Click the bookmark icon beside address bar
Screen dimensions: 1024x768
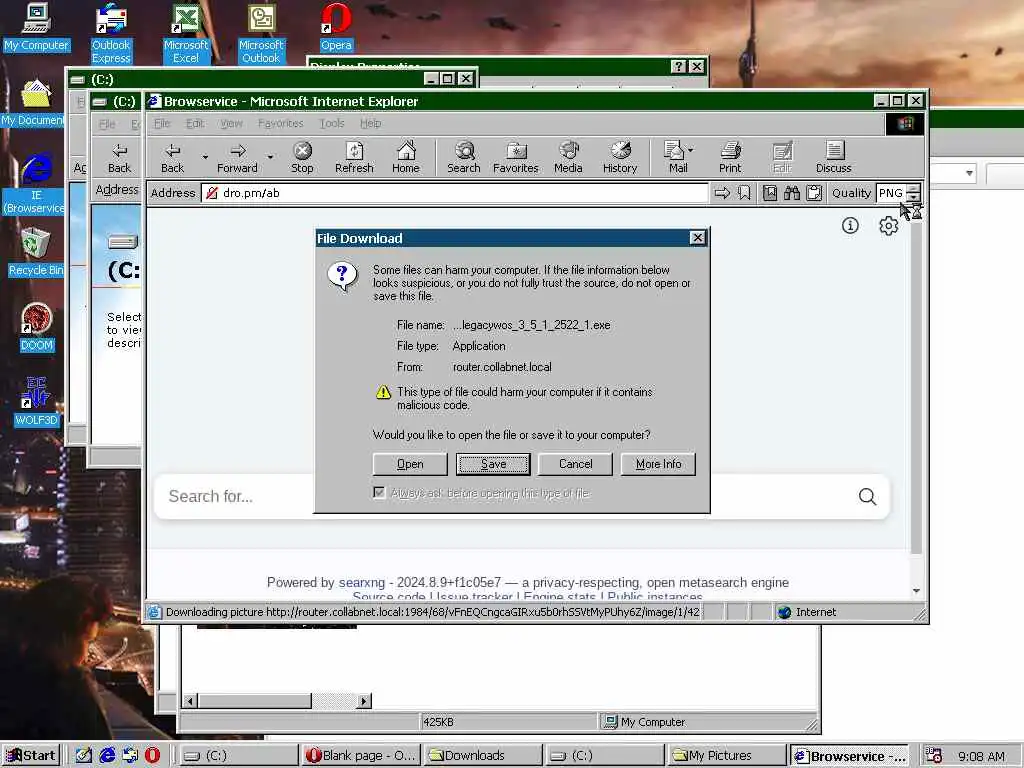pyautogui.click(x=744, y=193)
